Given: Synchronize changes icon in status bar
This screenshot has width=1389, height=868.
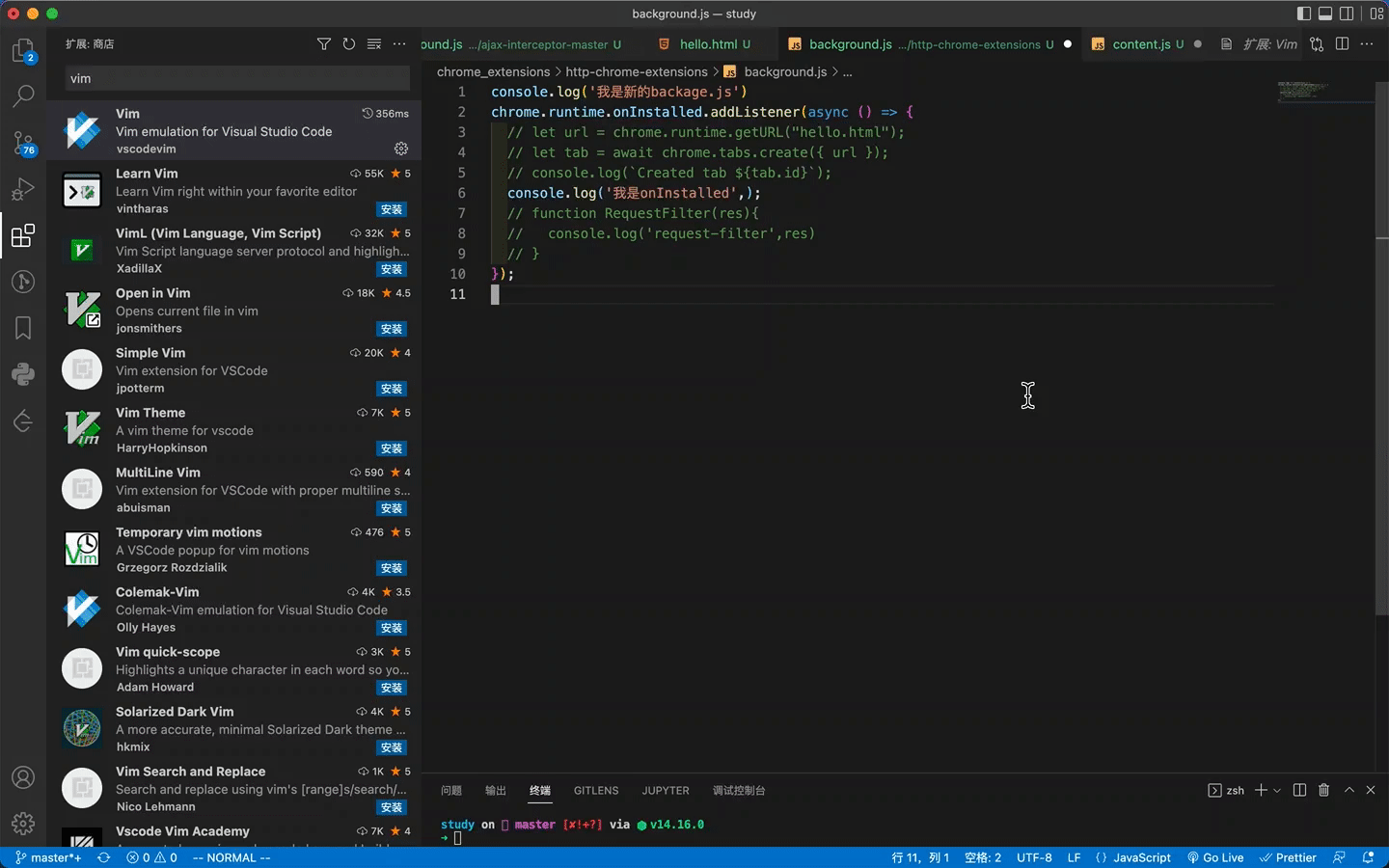Looking at the screenshot, I should pyautogui.click(x=103, y=857).
